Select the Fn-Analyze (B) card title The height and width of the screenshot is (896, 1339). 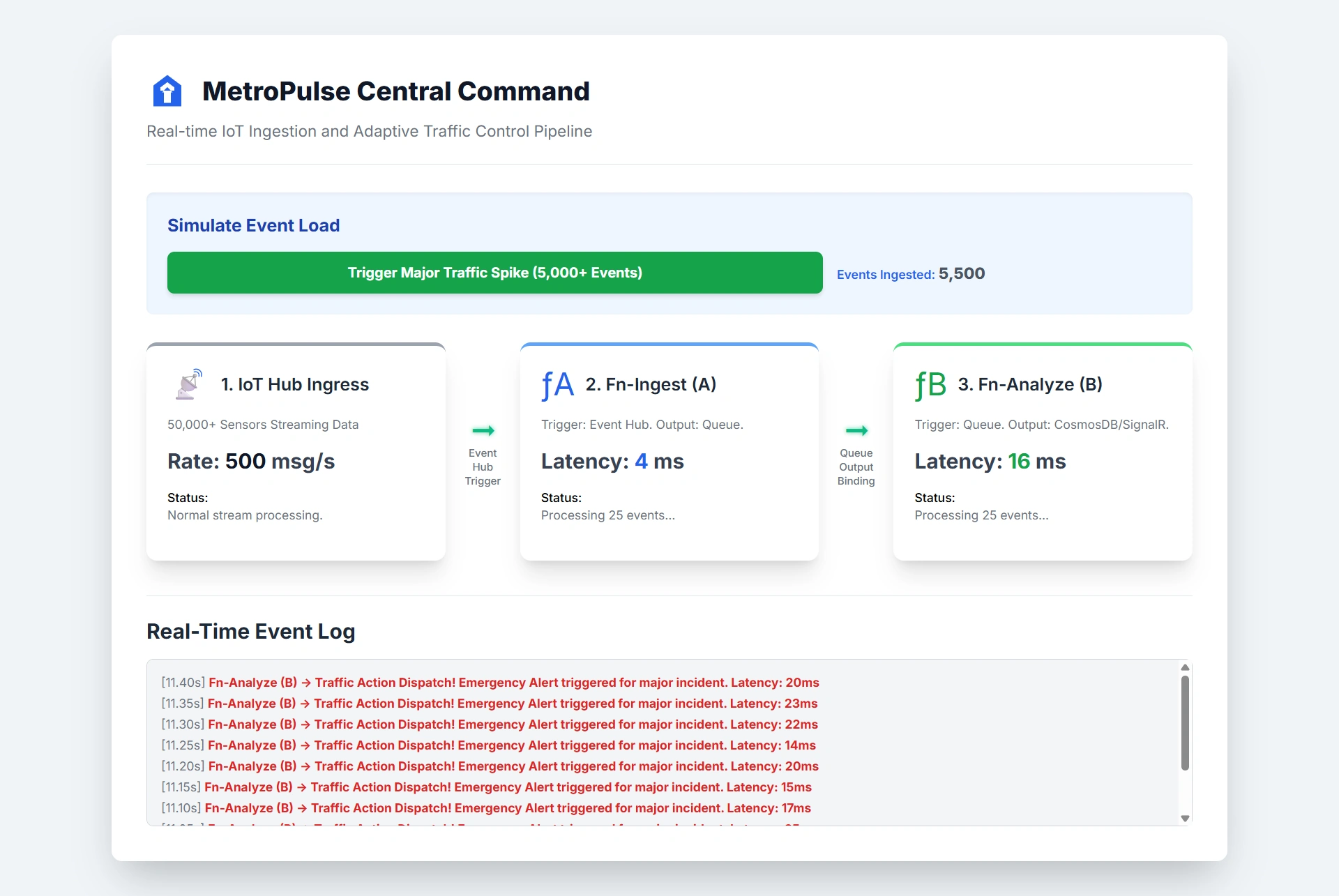[x=1030, y=384]
